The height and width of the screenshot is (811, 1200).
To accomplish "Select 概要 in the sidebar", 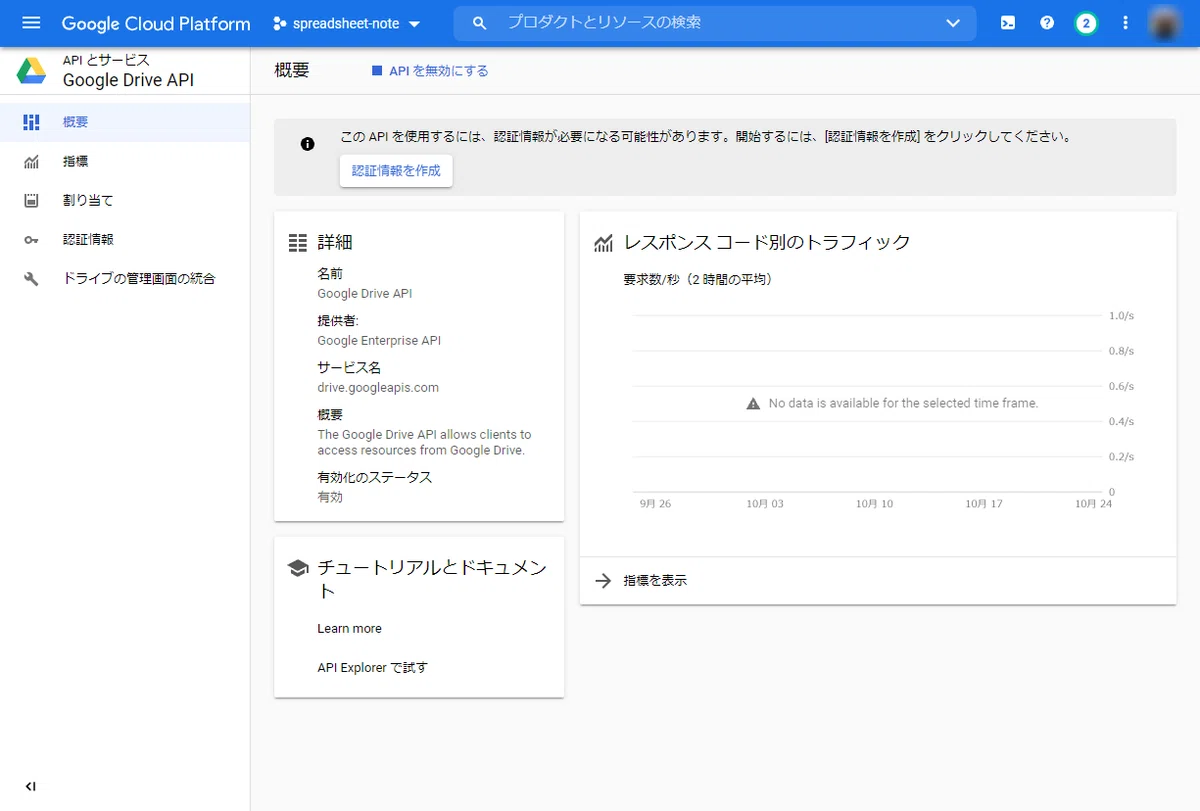I will click(125, 122).
